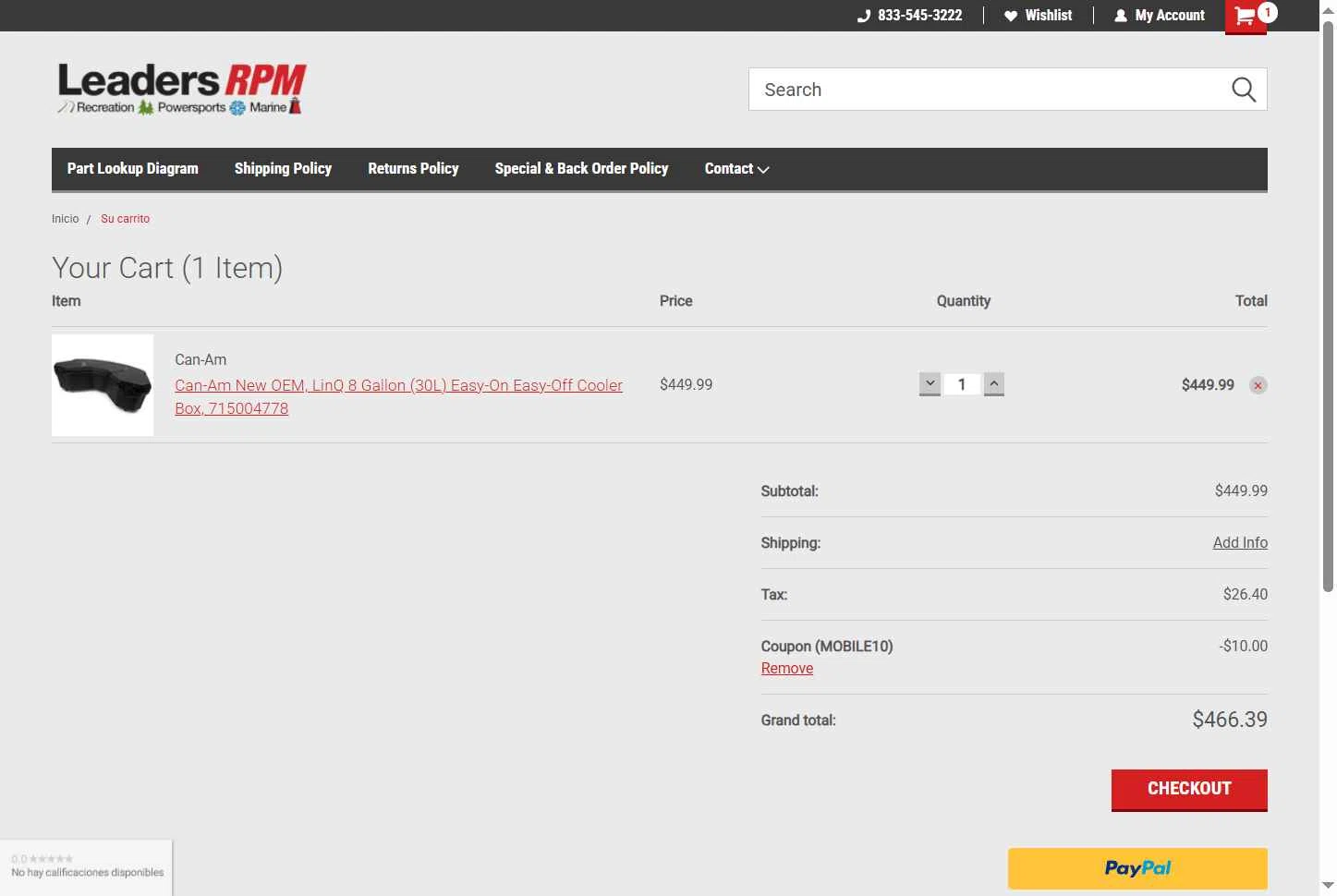Click the Your Cart (1 Item) heading
1337x896 pixels.
point(167,268)
